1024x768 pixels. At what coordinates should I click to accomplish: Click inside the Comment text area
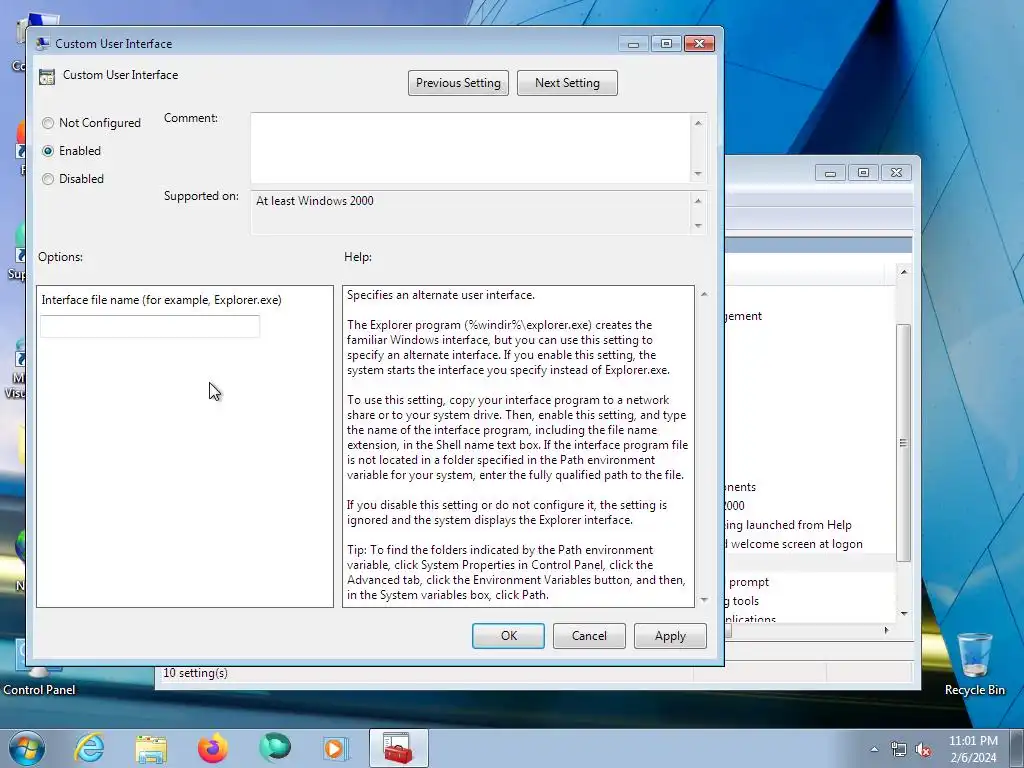click(x=471, y=148)
